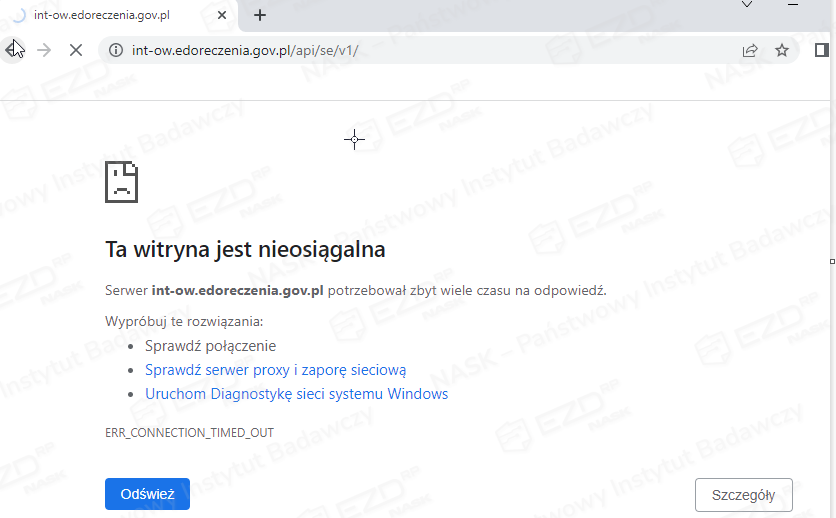View site information icon in address bar
Screen dimensions: 836x518
115,50
